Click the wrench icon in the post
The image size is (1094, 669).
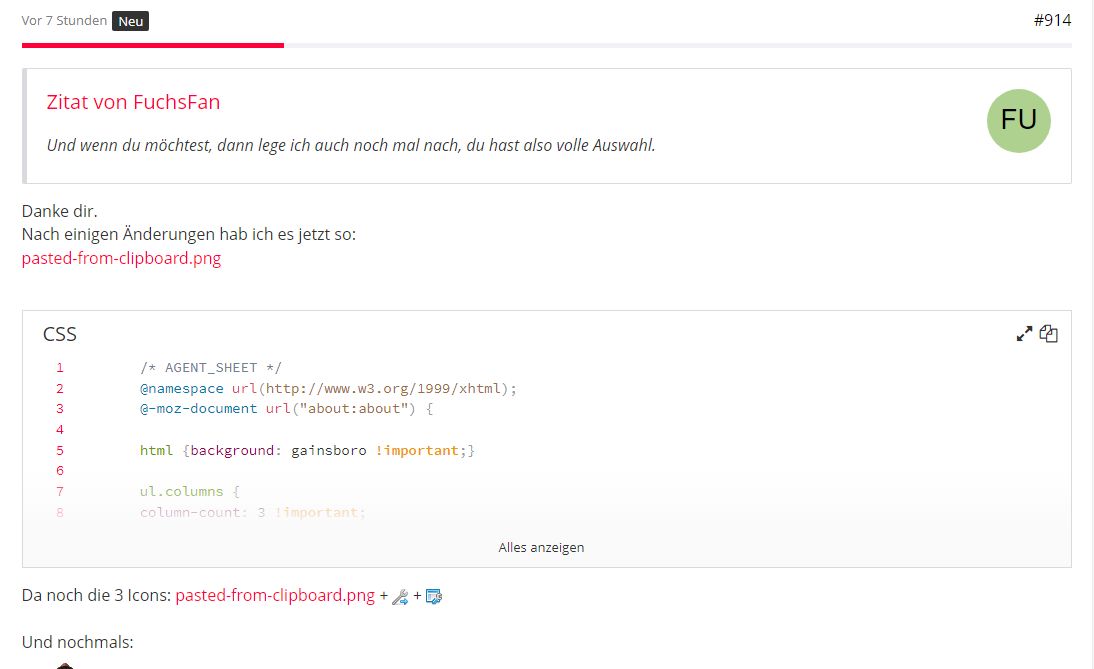(399, 597)
